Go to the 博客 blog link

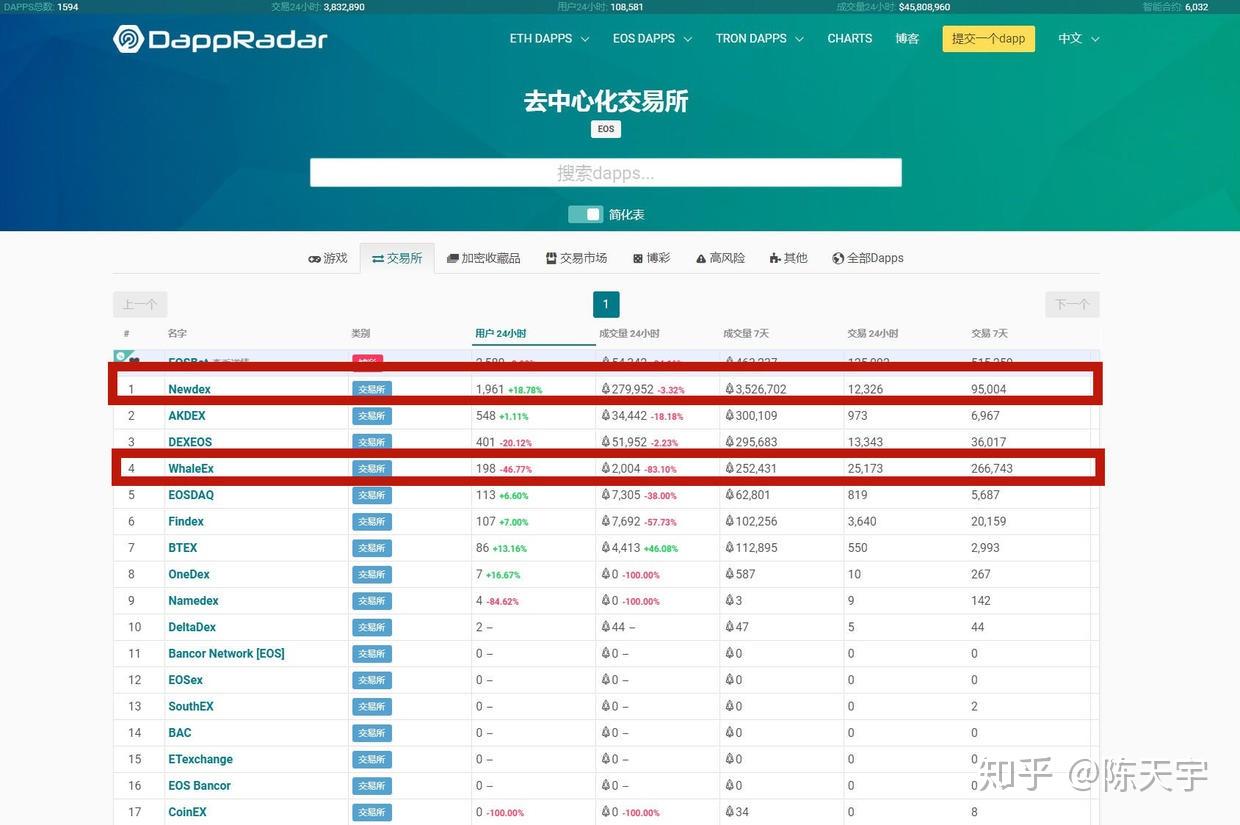(907, 39)
